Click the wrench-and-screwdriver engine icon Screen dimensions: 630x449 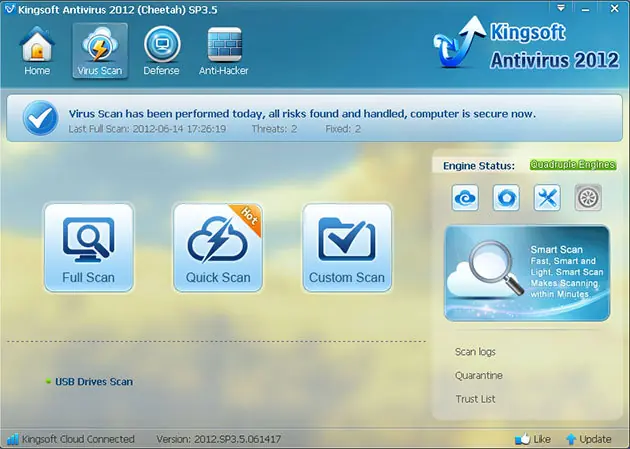pyautogui.click(x=547, y=198)
